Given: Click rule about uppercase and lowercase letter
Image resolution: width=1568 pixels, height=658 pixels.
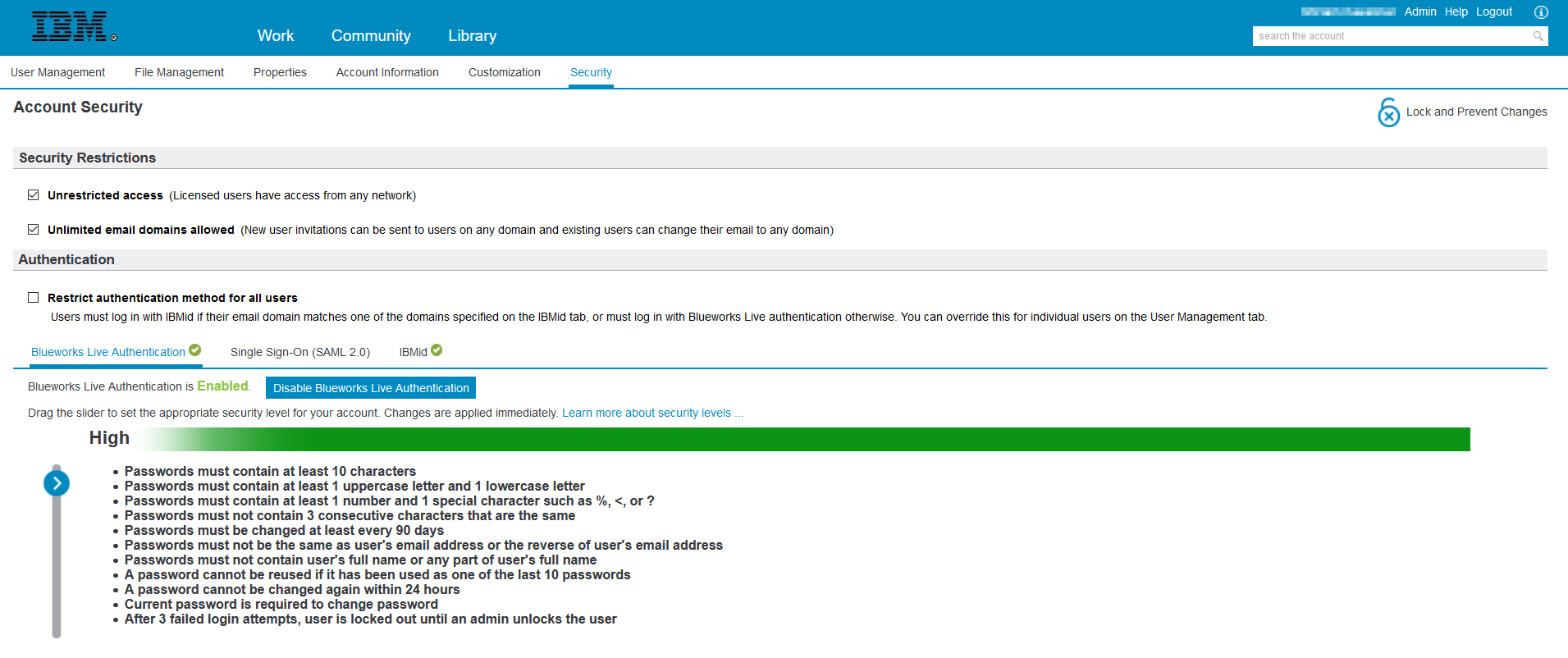Looking at the screenshot, I should click(354, 486).
